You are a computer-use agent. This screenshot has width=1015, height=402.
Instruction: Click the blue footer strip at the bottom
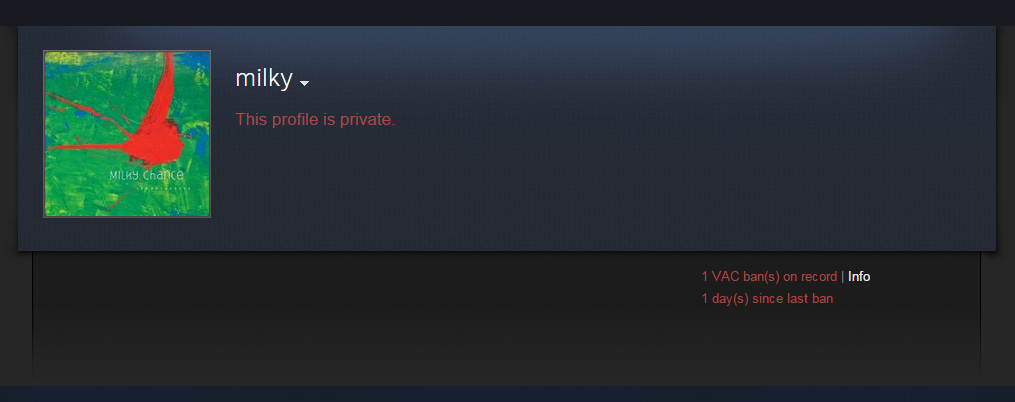point(508,394)
